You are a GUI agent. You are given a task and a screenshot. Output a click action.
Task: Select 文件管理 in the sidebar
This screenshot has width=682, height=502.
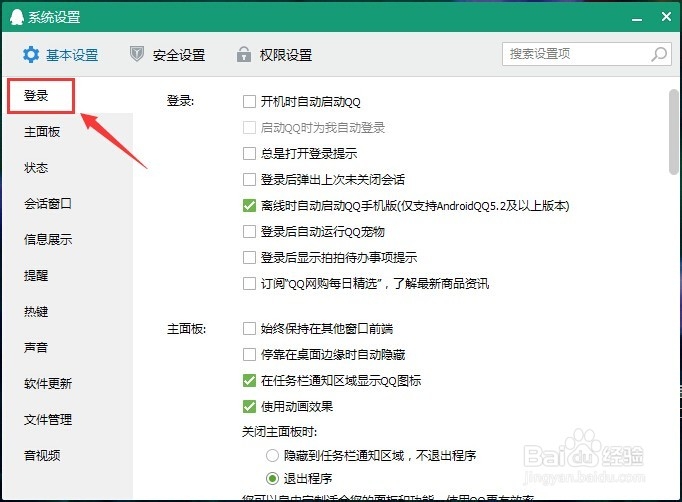point(48,420)
